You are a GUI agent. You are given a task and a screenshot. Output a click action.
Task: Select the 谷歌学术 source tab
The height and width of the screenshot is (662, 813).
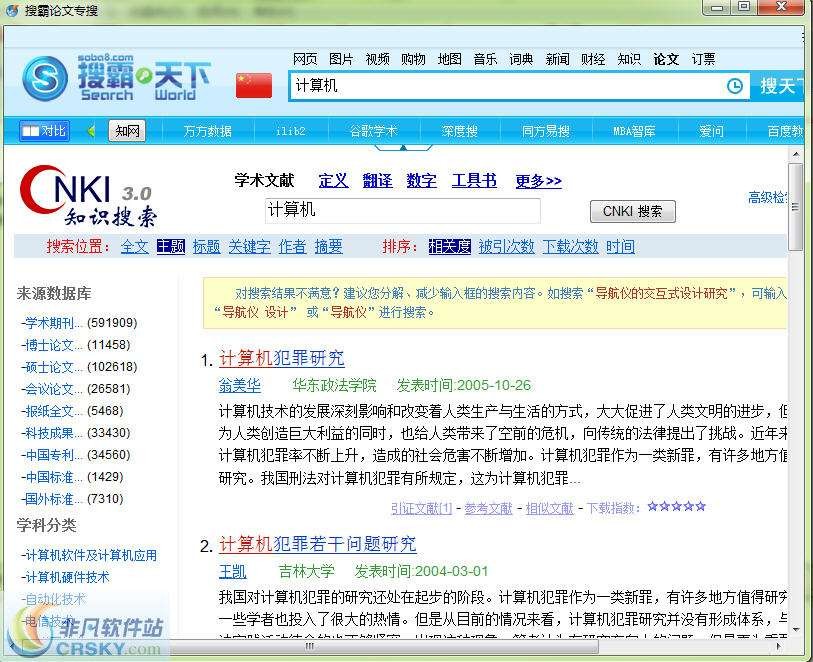[x=373, y=131]
